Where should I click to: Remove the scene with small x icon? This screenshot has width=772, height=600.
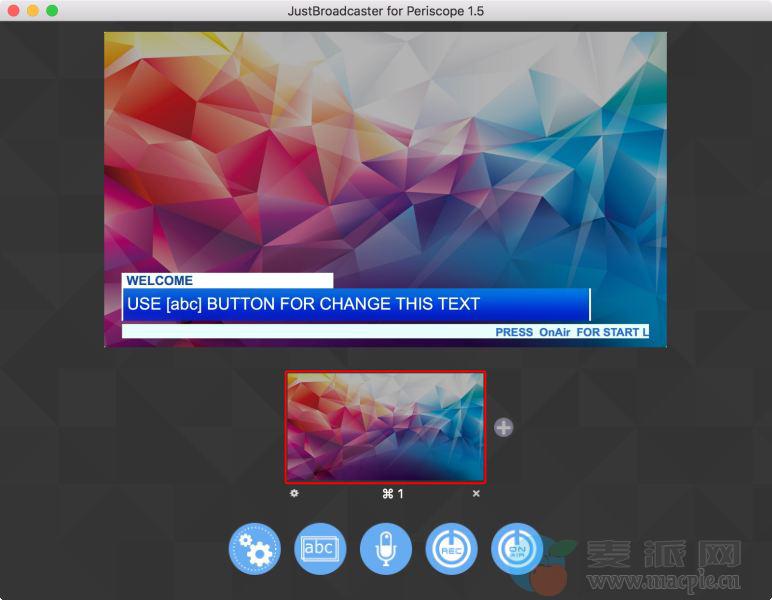pyautogui.click(x=476, y=493)
